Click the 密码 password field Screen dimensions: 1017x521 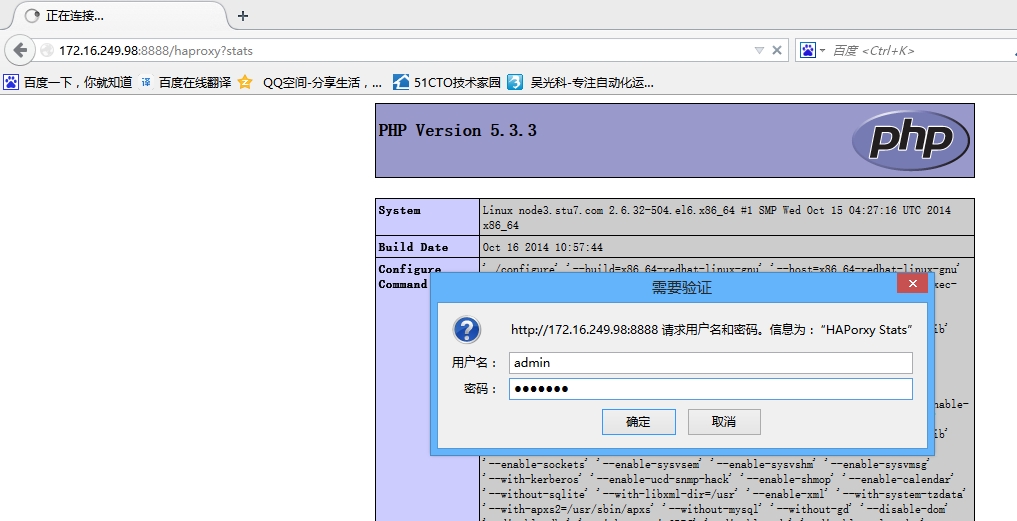710,389
